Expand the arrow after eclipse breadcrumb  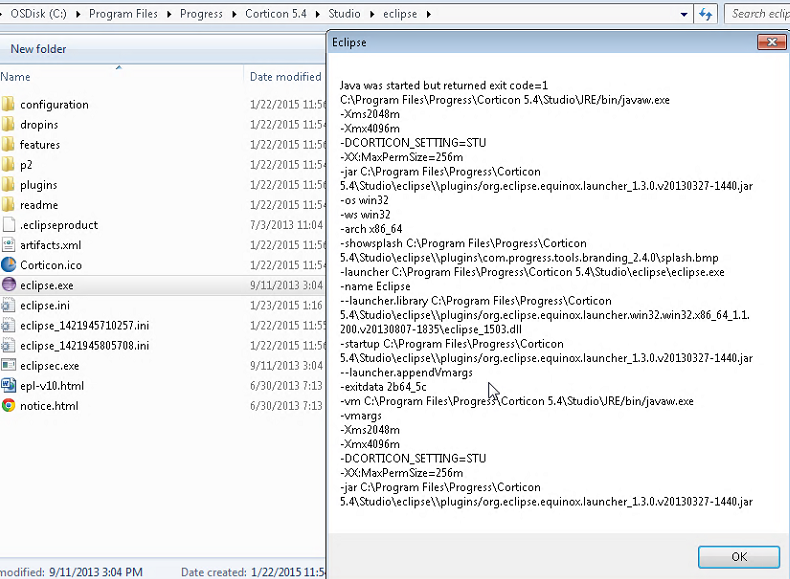point(429,14)
